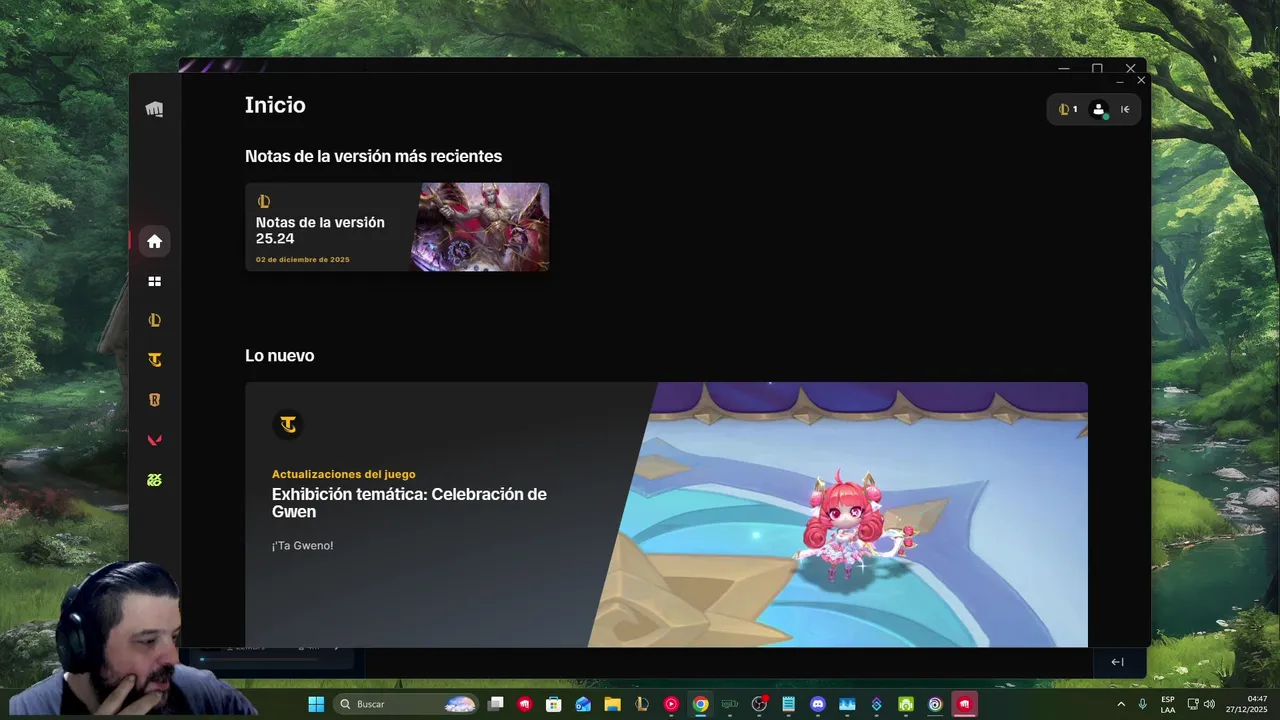This screenshot has height=720, width=1280.
Task: Click the Riot Games fist logo in the sidebar
Action: (x=154, y=109)
